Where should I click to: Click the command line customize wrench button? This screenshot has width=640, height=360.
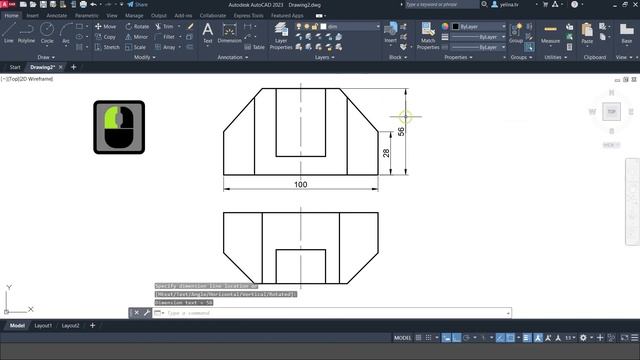pyautogui.click(x=146, y=313)
